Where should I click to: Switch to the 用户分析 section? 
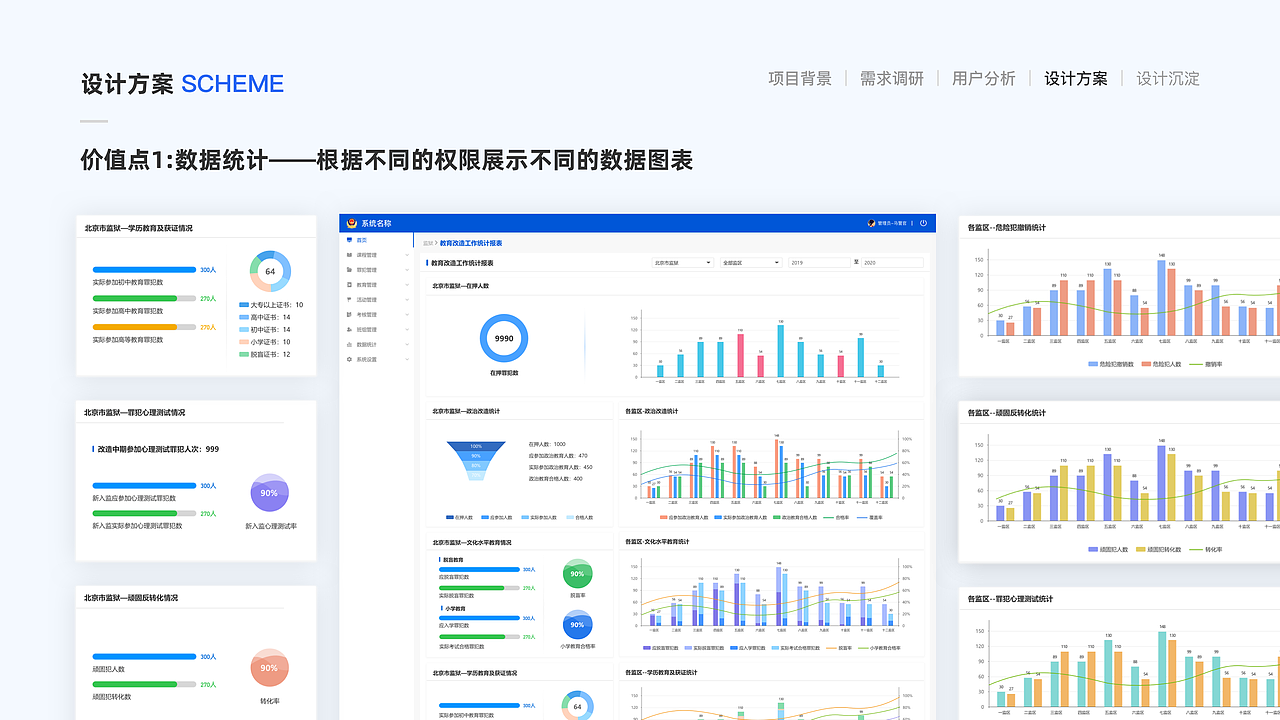[984, 78]
